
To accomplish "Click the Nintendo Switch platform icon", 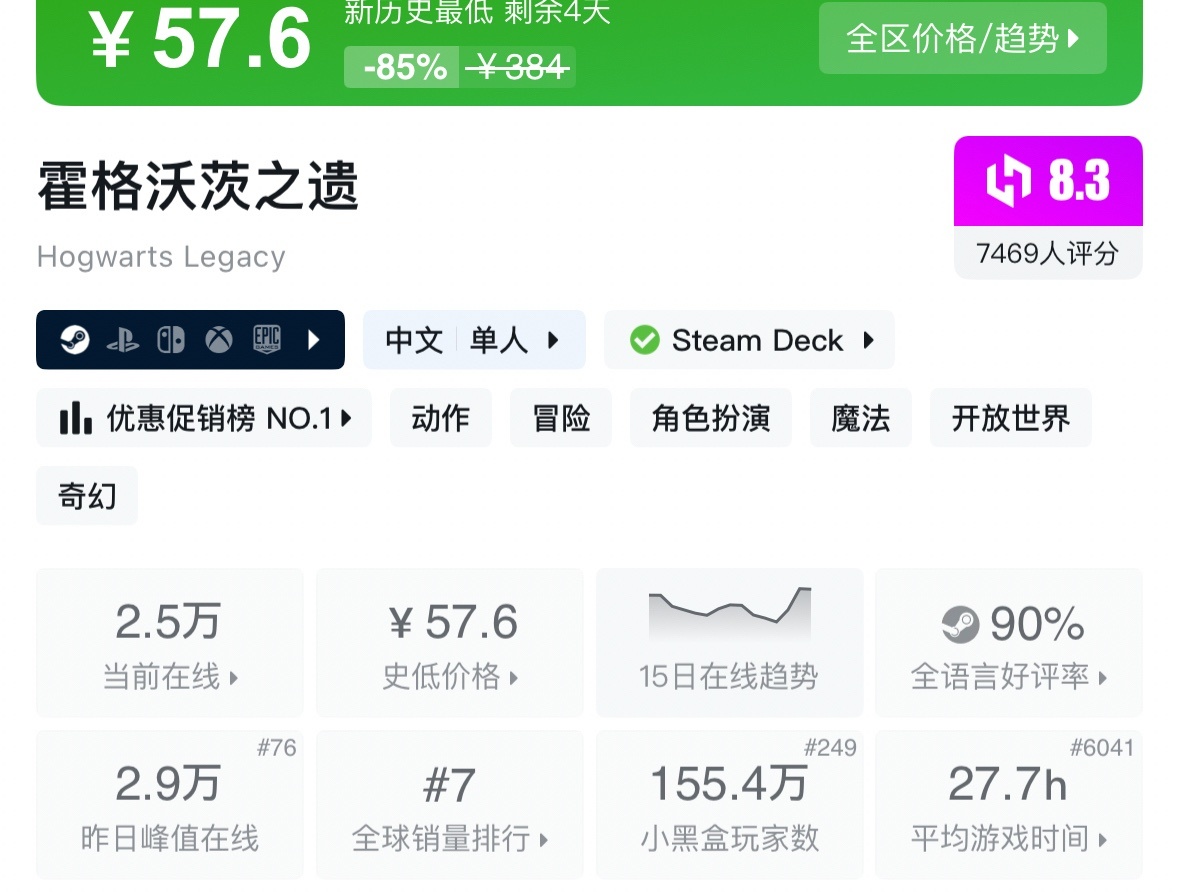I will click(x=171, y=340).
